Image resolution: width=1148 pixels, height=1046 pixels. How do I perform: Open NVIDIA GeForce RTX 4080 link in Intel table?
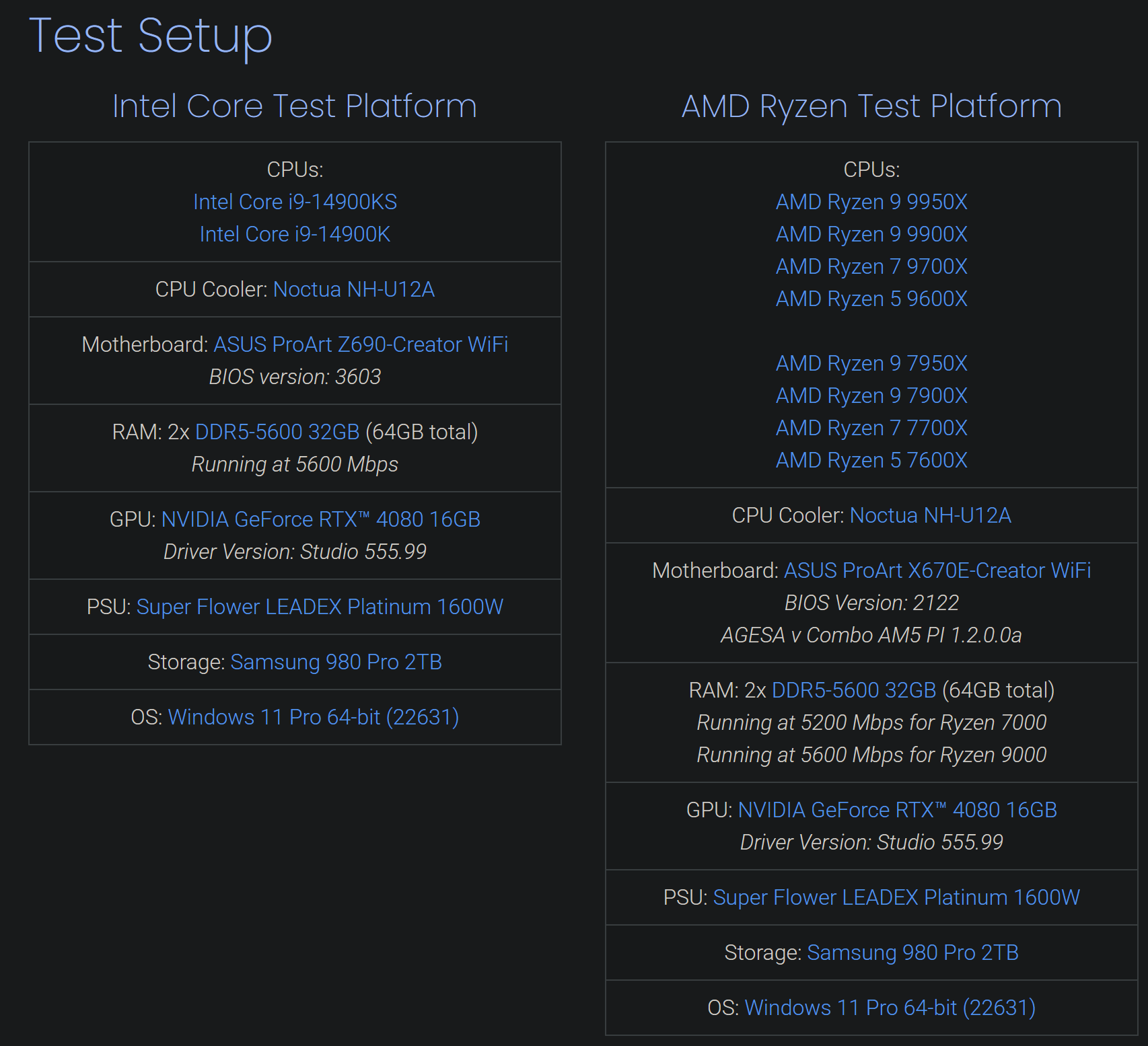321,519
